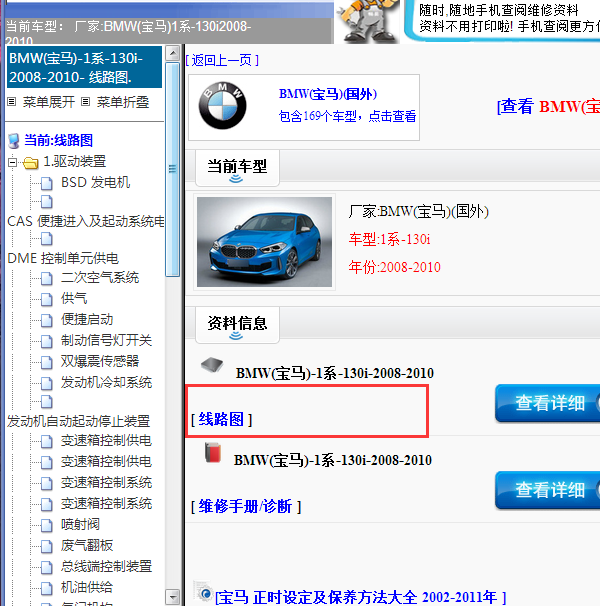Open BMW(宝马)(国外) brand link

click(328, 94)
